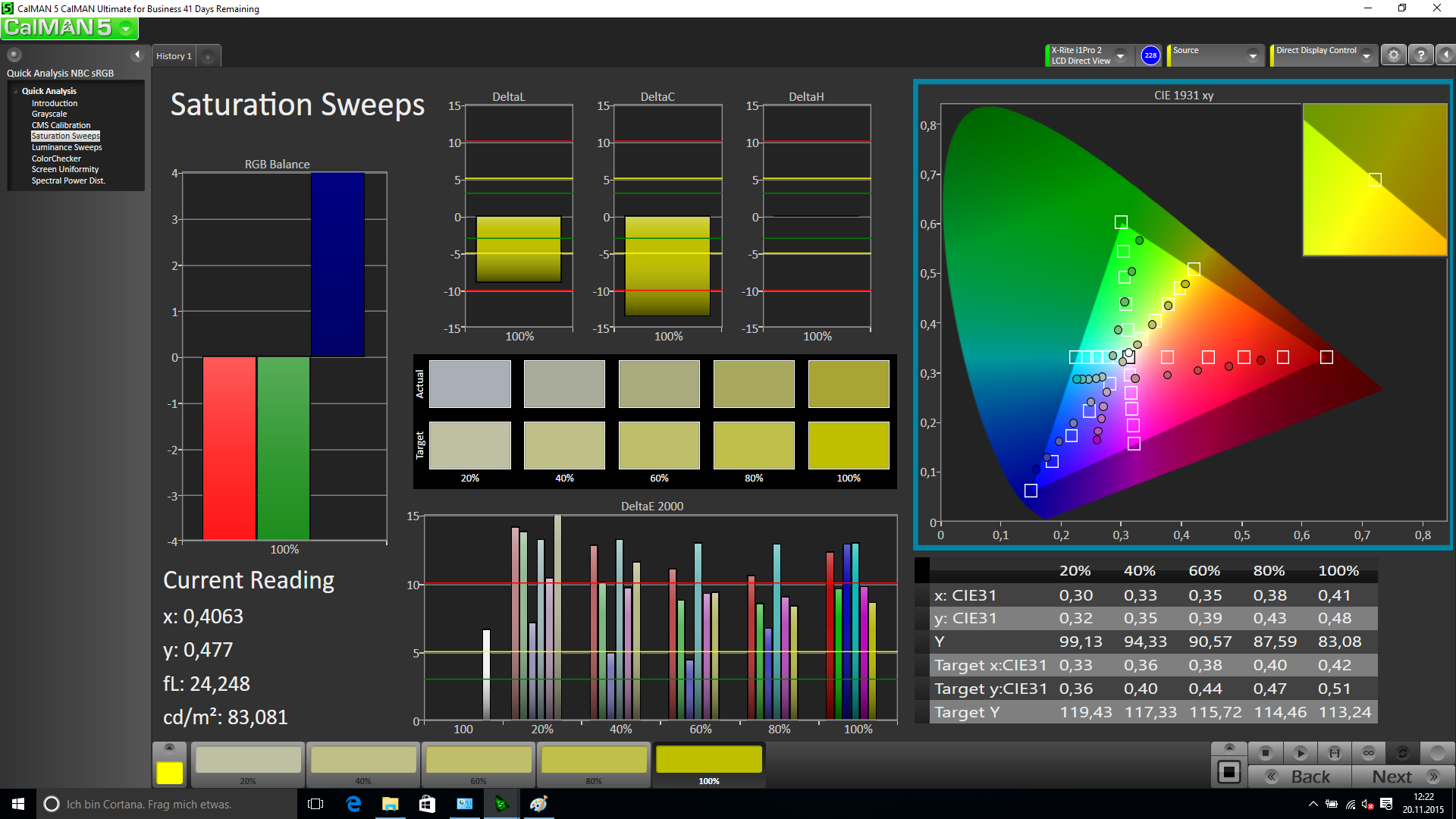Click the Target 100% color patch
1456x819 pixels.
pos(849,446)
